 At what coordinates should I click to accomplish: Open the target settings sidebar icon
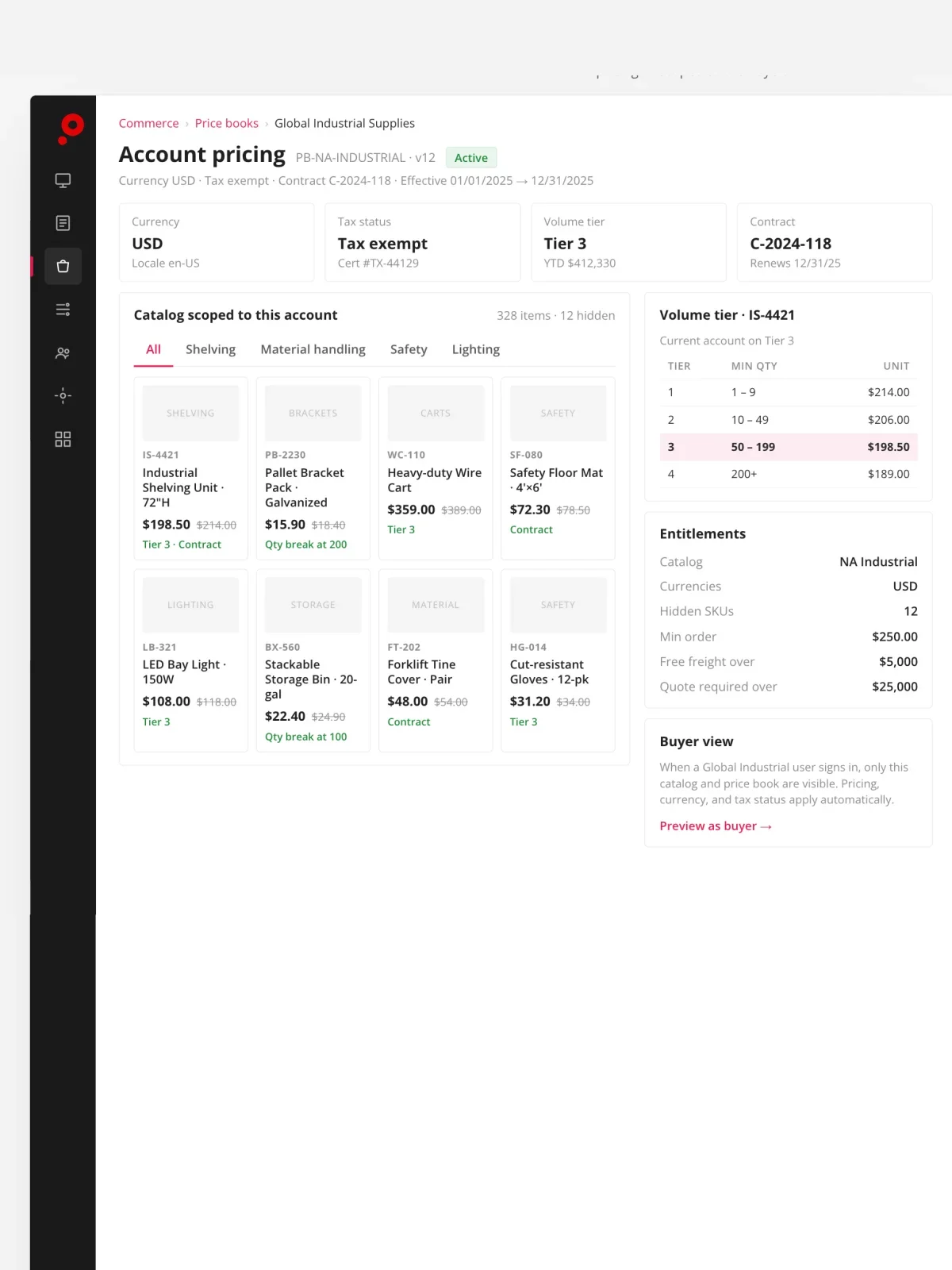point(63,395)
